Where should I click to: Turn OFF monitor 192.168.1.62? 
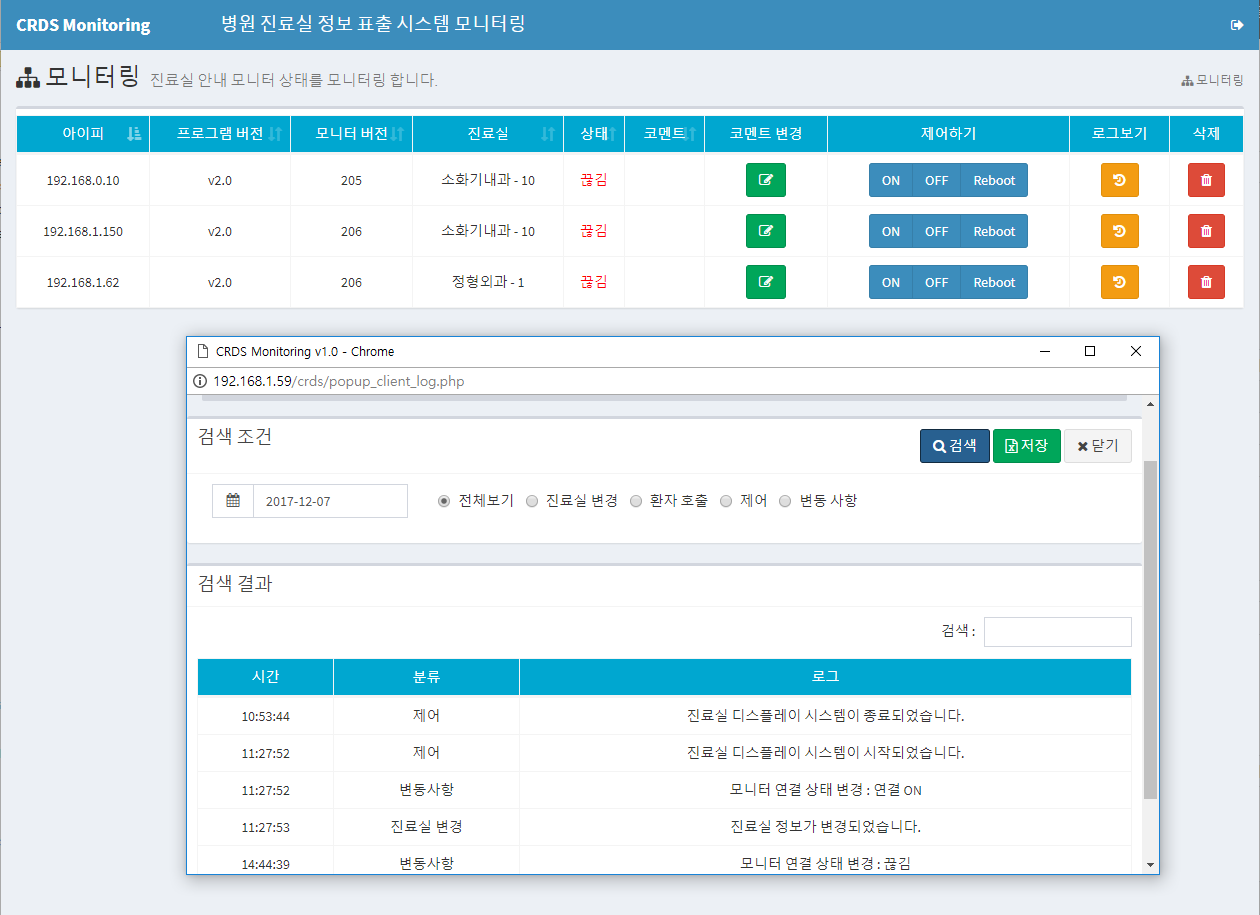(x=937, y=282)
